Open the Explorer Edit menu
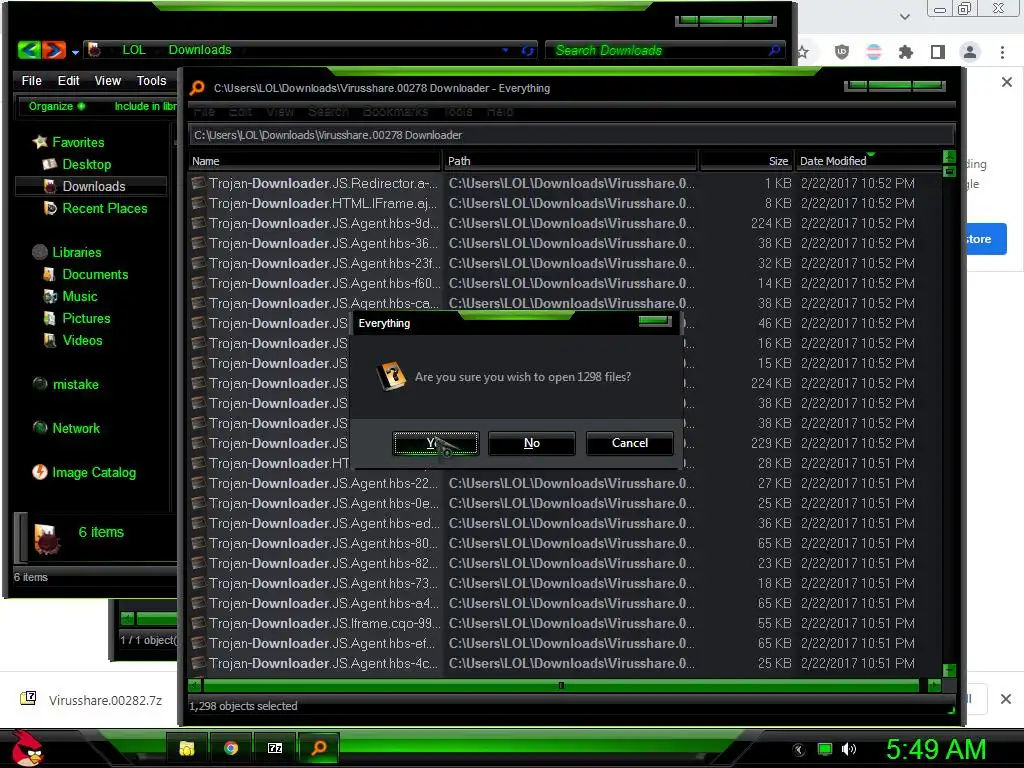1024x768 pixels. pyautogui.click(x=68, y=81)
